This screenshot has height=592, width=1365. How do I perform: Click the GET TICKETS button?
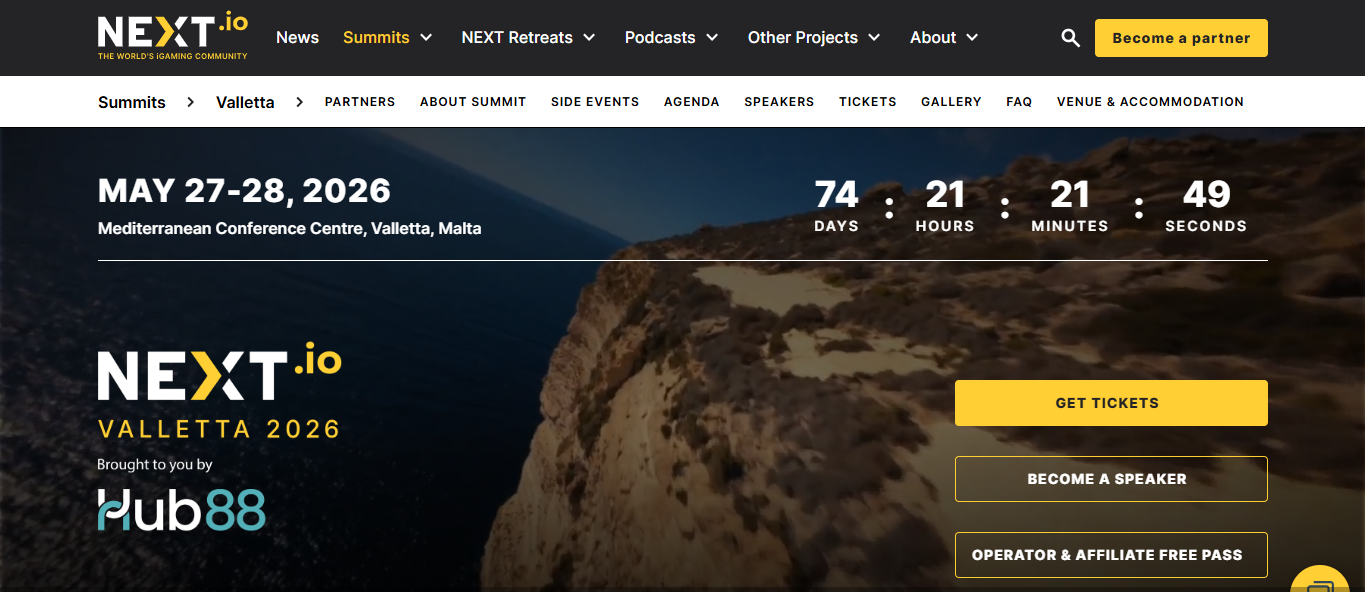[x=1111, y=403]
